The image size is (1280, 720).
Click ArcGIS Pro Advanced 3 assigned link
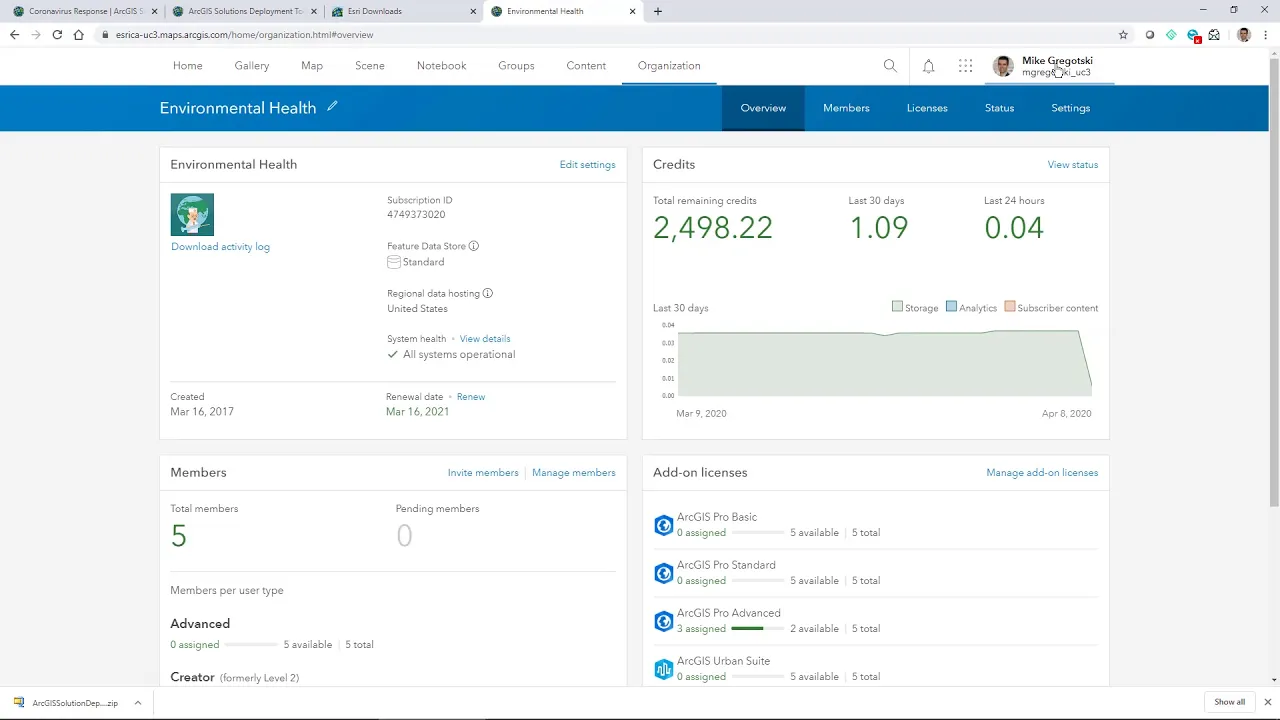pyautogui.click(x=701, y=629)
